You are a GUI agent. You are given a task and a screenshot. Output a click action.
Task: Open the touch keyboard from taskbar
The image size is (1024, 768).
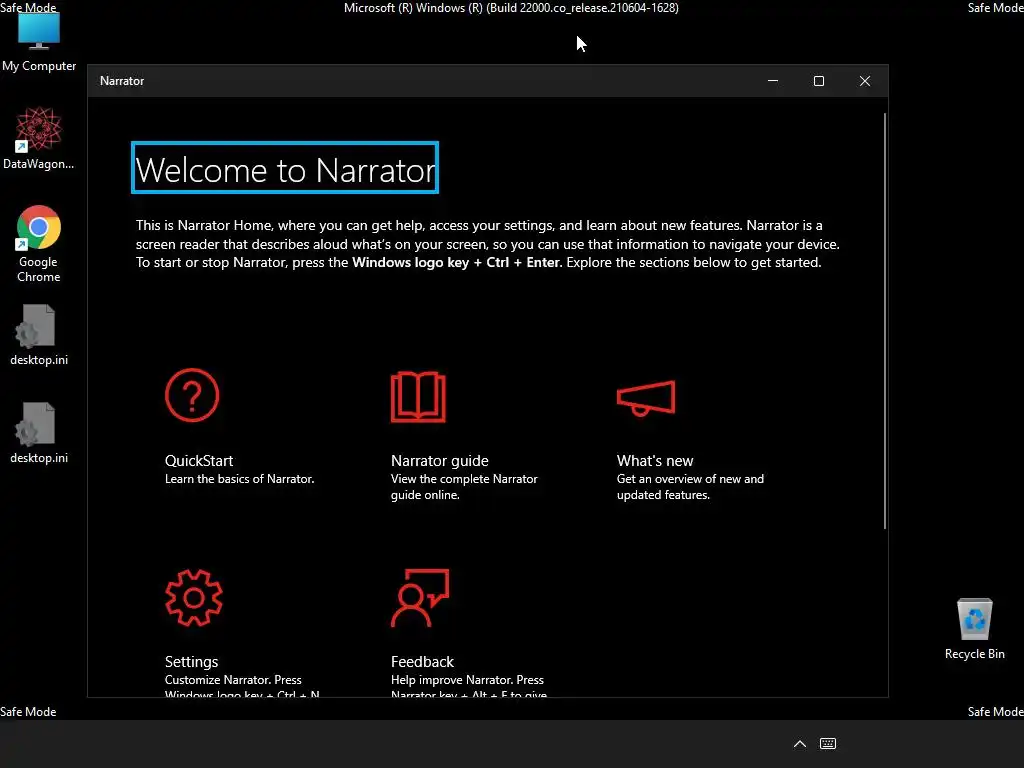tap(827, 744)
